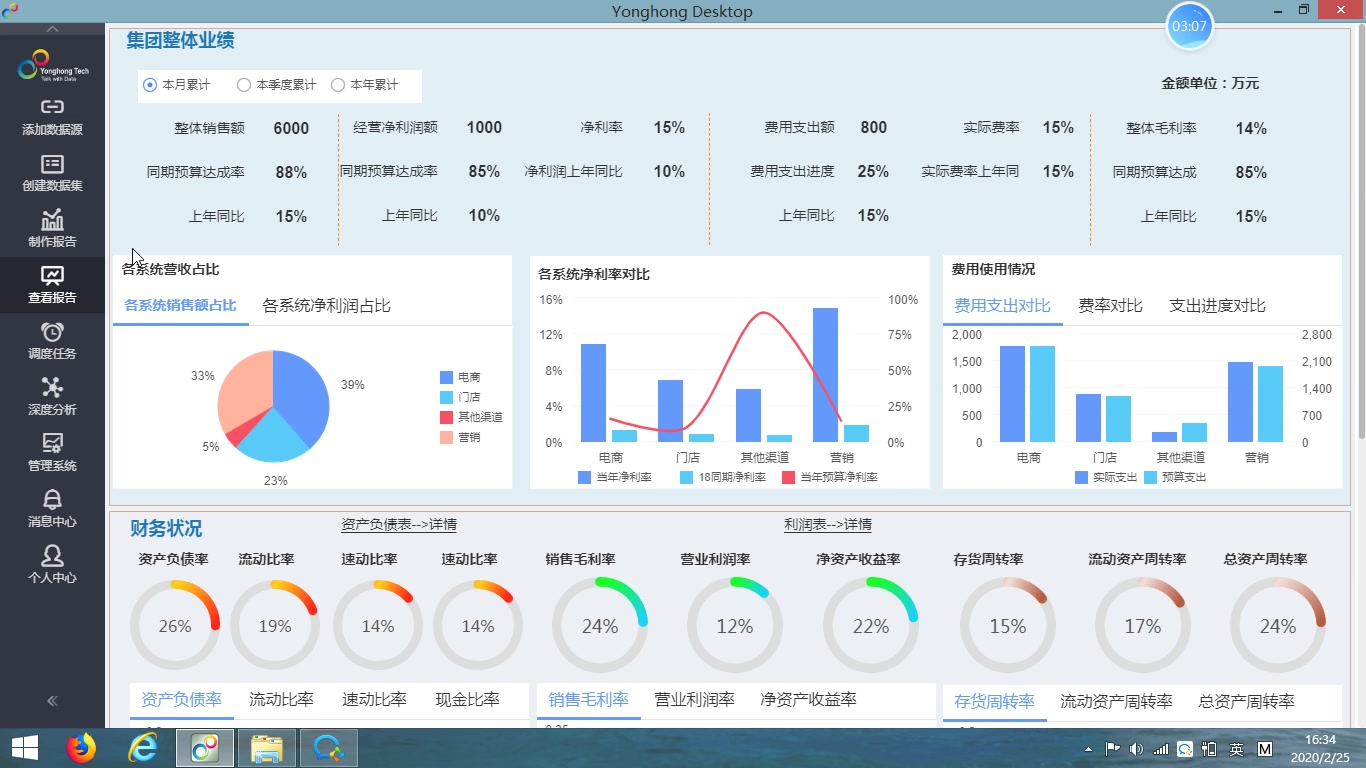Collapse the sidebar with double chevron
The width and height of the screenshot is (1366, 768).
52,701
